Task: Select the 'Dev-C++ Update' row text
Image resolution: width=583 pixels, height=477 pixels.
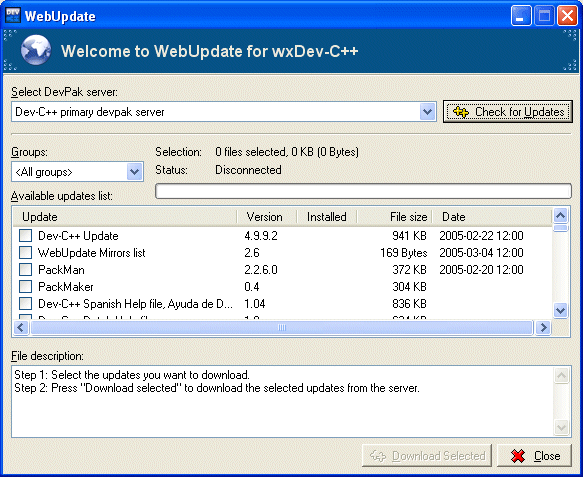Action: click(x=78, y=236)
